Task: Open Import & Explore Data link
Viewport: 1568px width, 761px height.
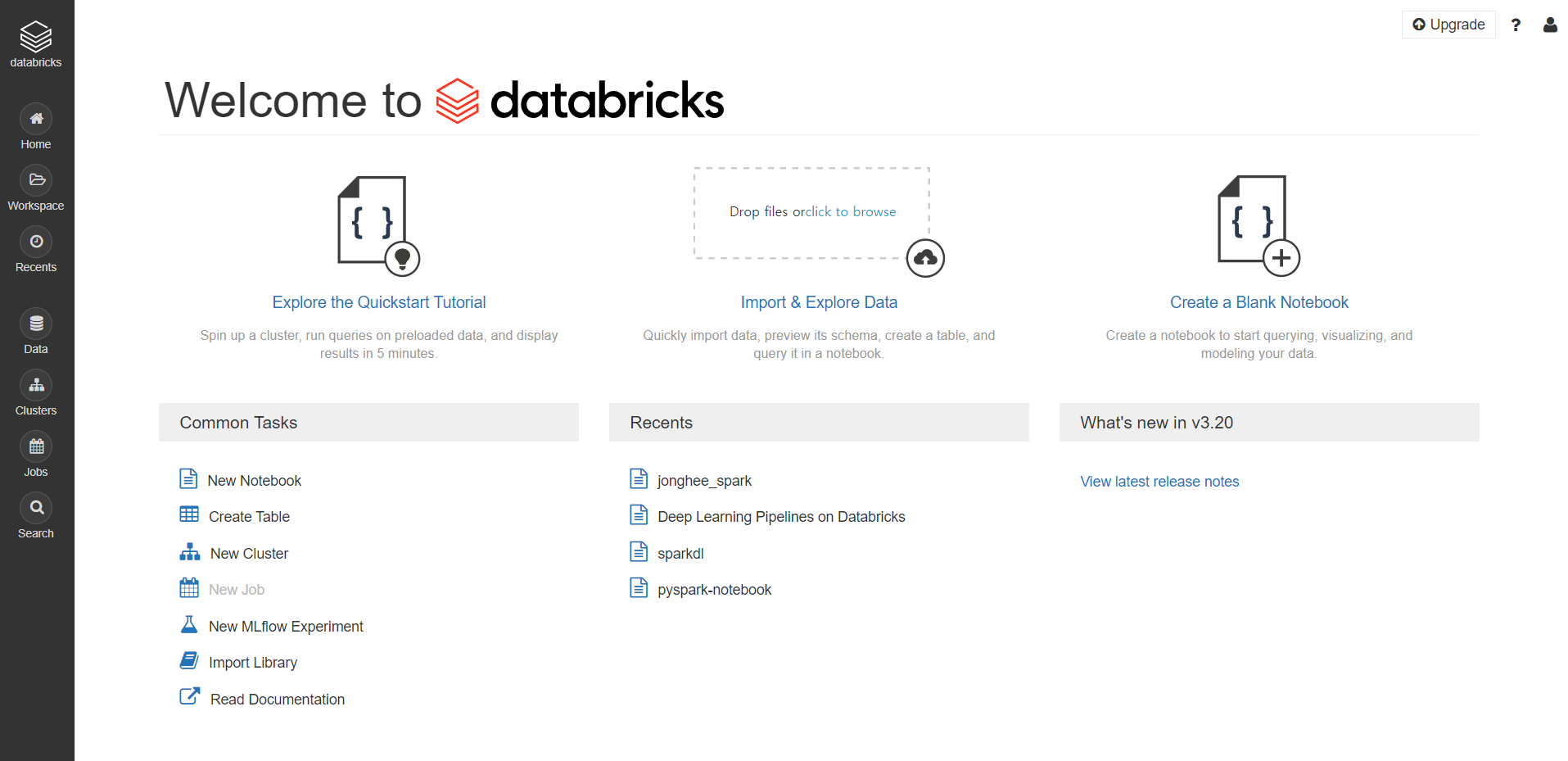Action: click(819, 302)
